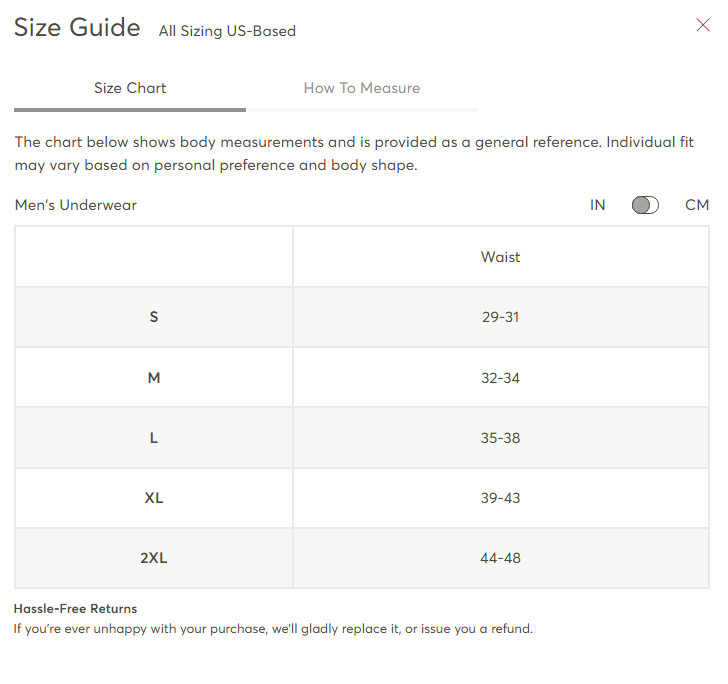Click the 29-31 waist measurement cell
The width and height of the screenshot is (728, 684).
pyautogui.click(x=500, y=317)
